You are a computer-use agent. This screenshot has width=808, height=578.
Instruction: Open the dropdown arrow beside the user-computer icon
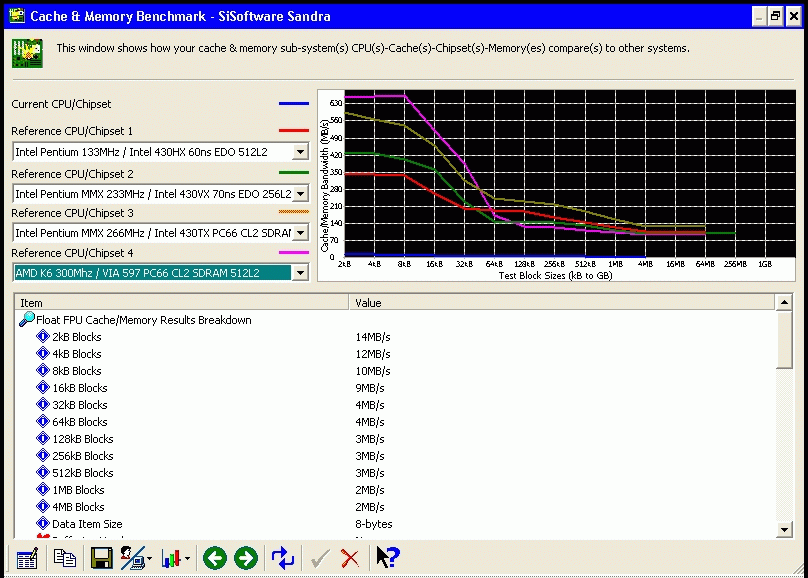[x=150, y=559]
